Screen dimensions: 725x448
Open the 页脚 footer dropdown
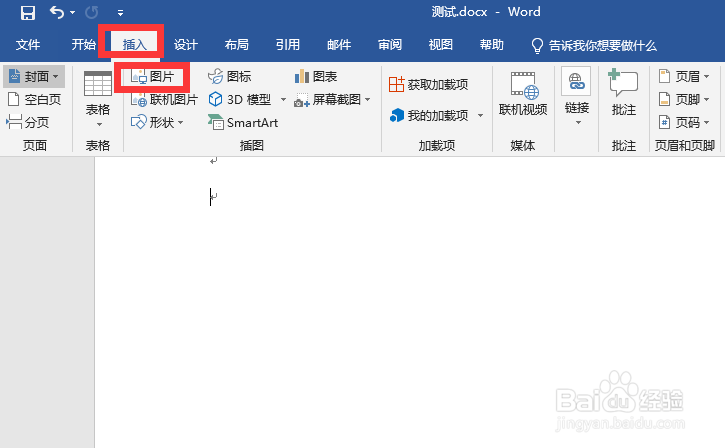[x=684, y=99]
